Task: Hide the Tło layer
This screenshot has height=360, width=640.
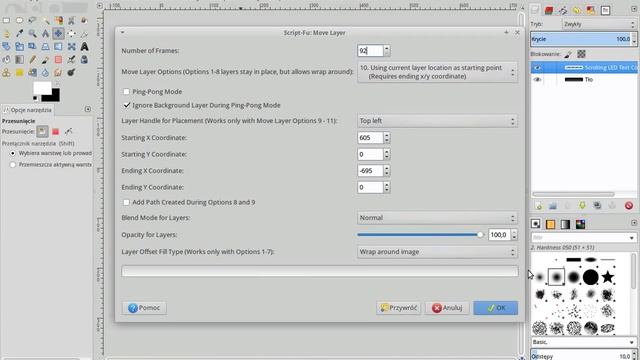Action: 538,80
